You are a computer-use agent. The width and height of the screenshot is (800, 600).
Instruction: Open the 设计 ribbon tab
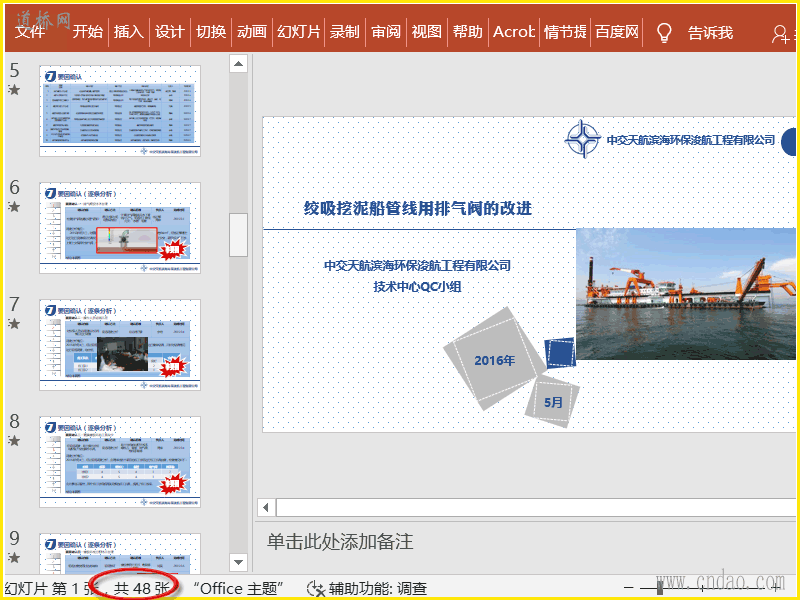[x=169, y=32]
